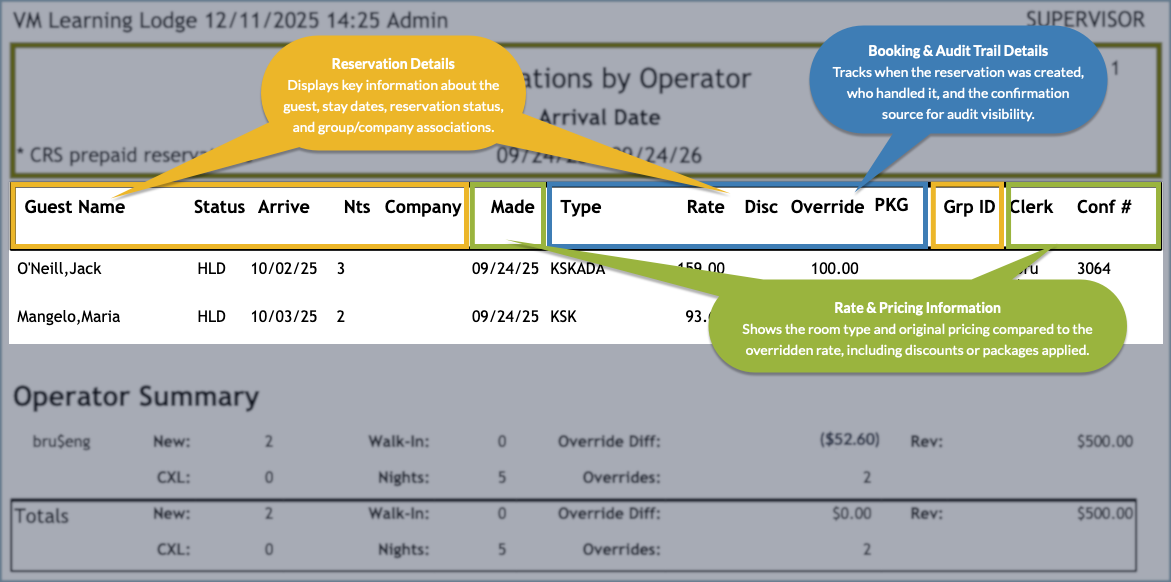Select the Nts column header
This screenshot has height=582, width=1171.
pos(356,207)
